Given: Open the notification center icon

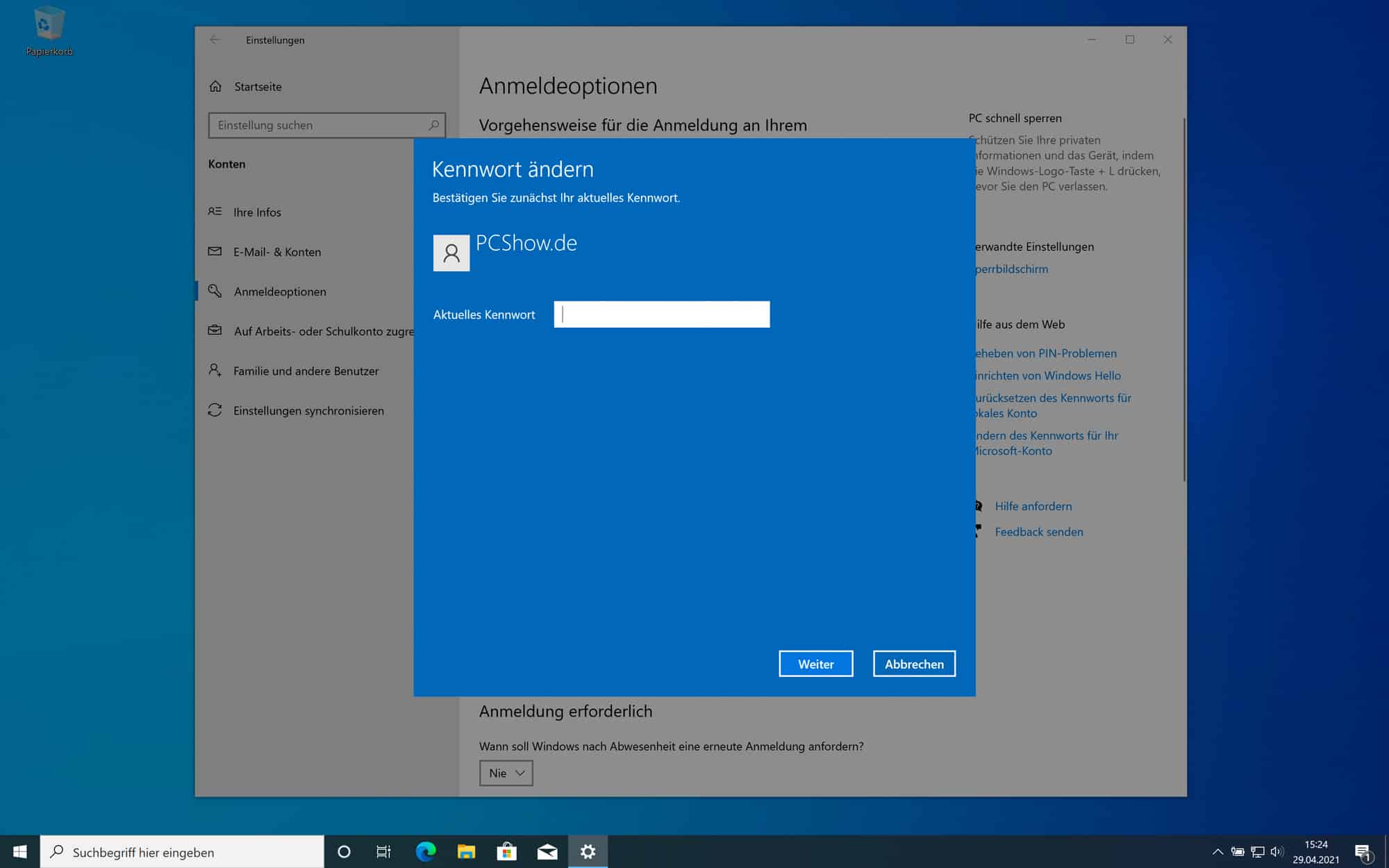Looking at the screenshot, I should point(1363,852).
